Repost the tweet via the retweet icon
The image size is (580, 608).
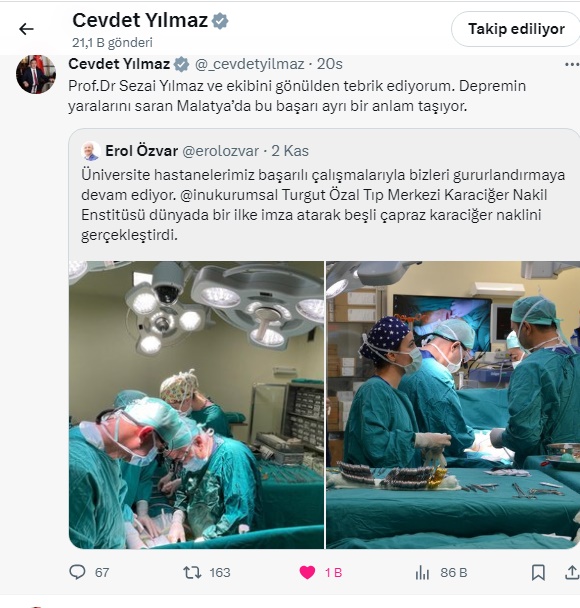coord(192,572)
